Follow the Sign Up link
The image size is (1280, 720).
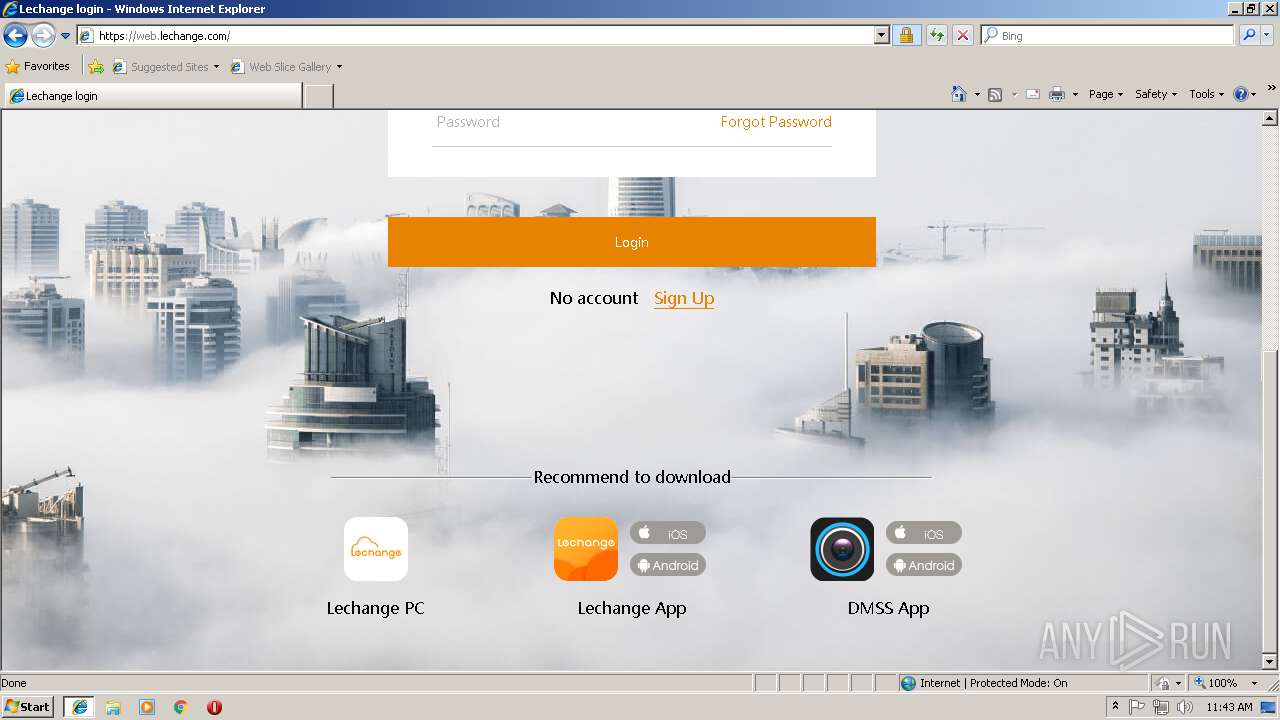(684, 298)
